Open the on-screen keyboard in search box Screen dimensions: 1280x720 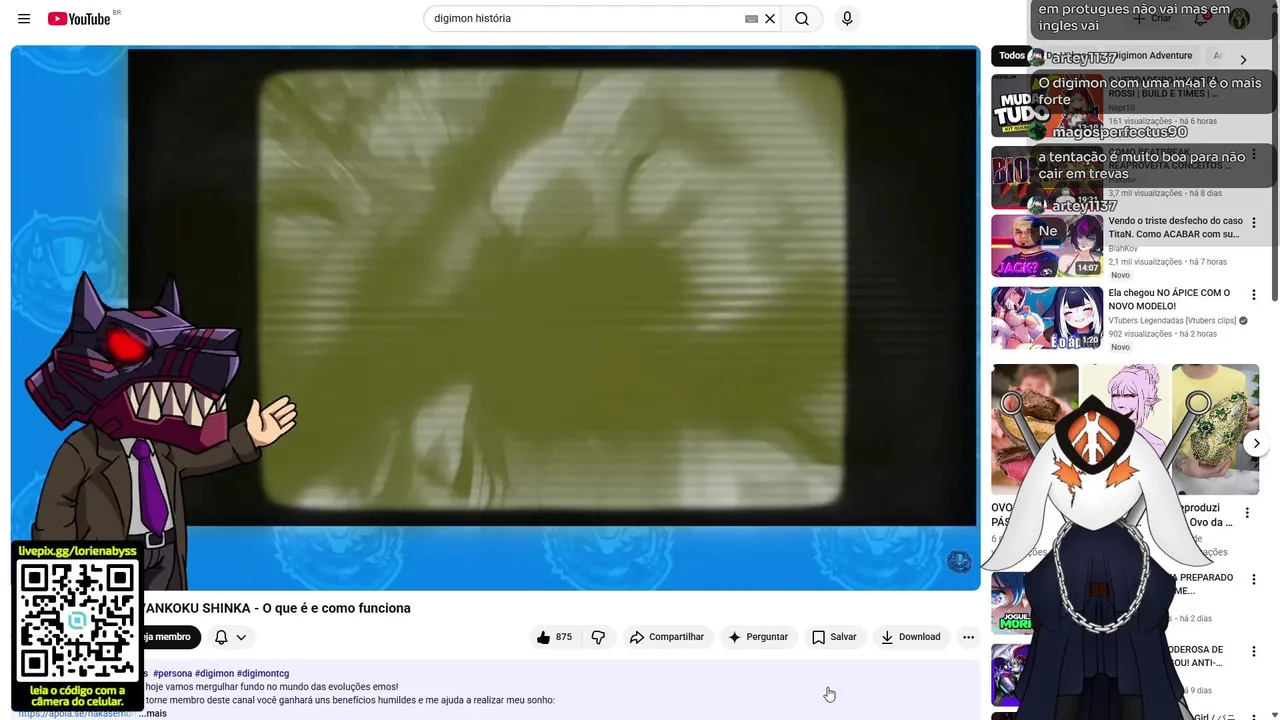coord(751,19)
